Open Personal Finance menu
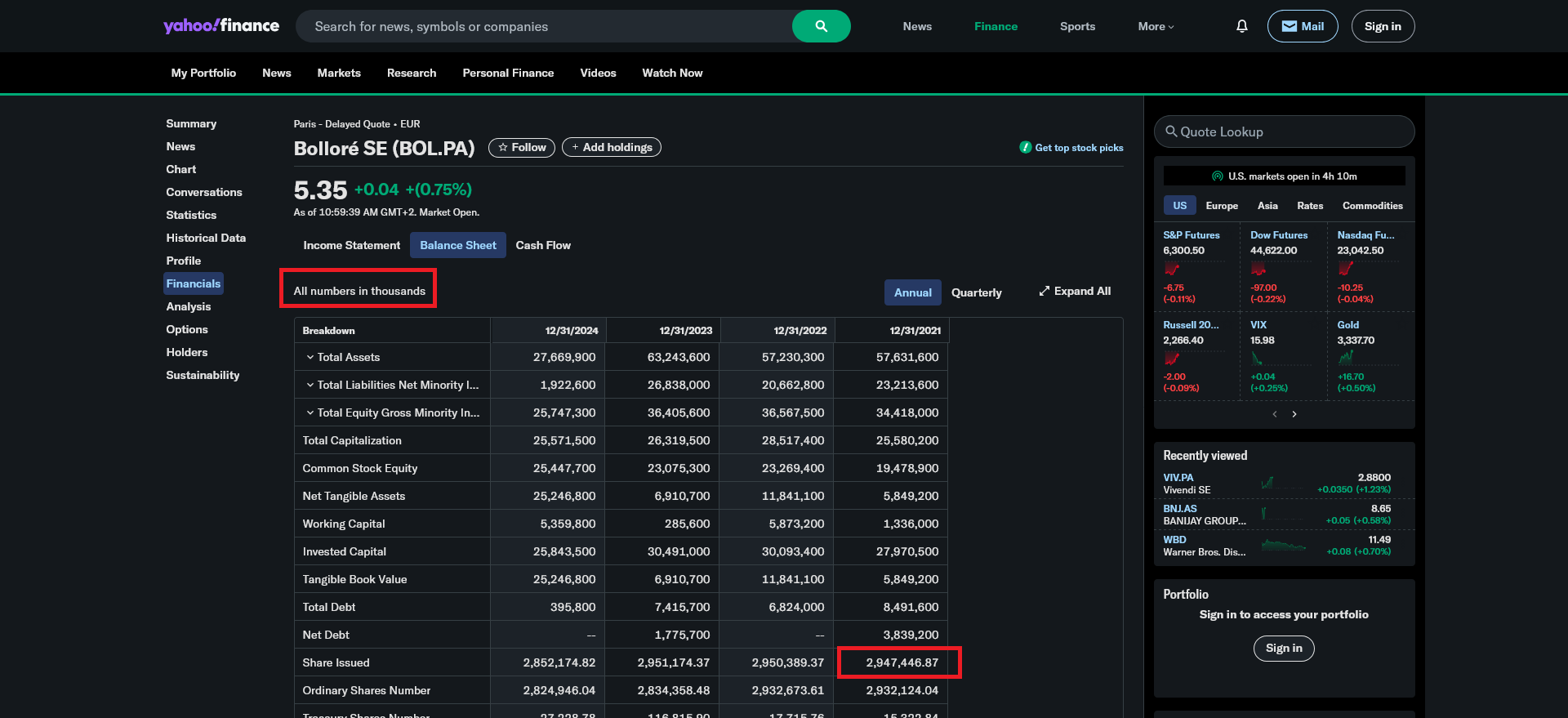 click(508, 73)
